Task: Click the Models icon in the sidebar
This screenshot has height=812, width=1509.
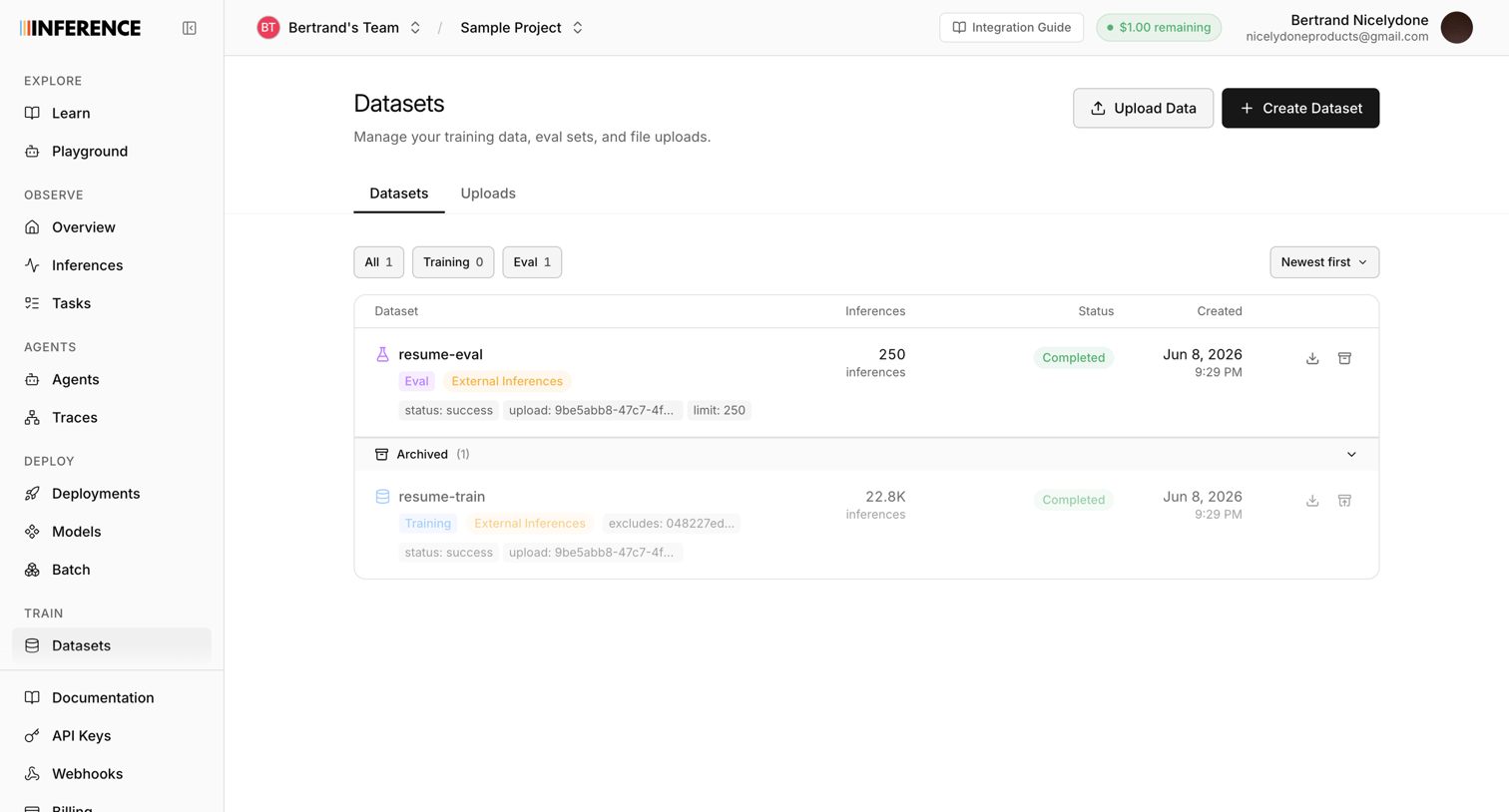Action: click(x=32, y=532)
